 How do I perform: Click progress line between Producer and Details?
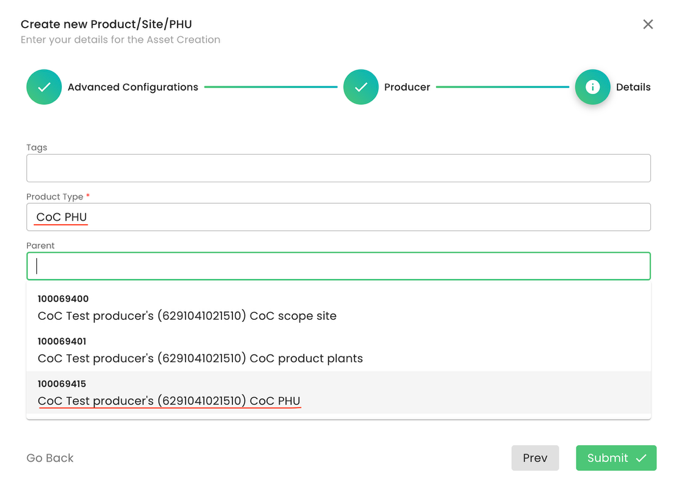[502, 87]
